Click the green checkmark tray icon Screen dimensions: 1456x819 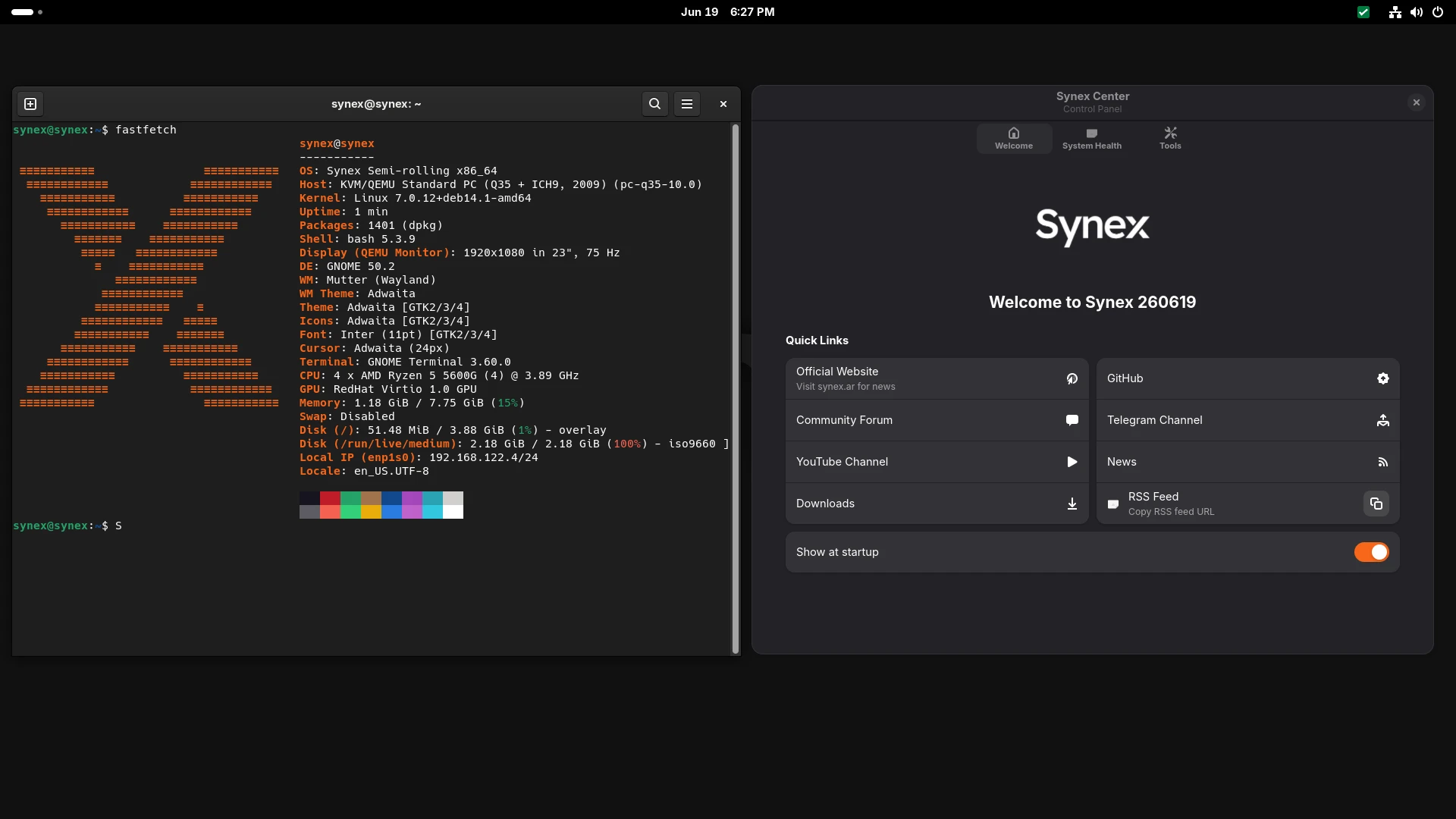point(1363,12)
